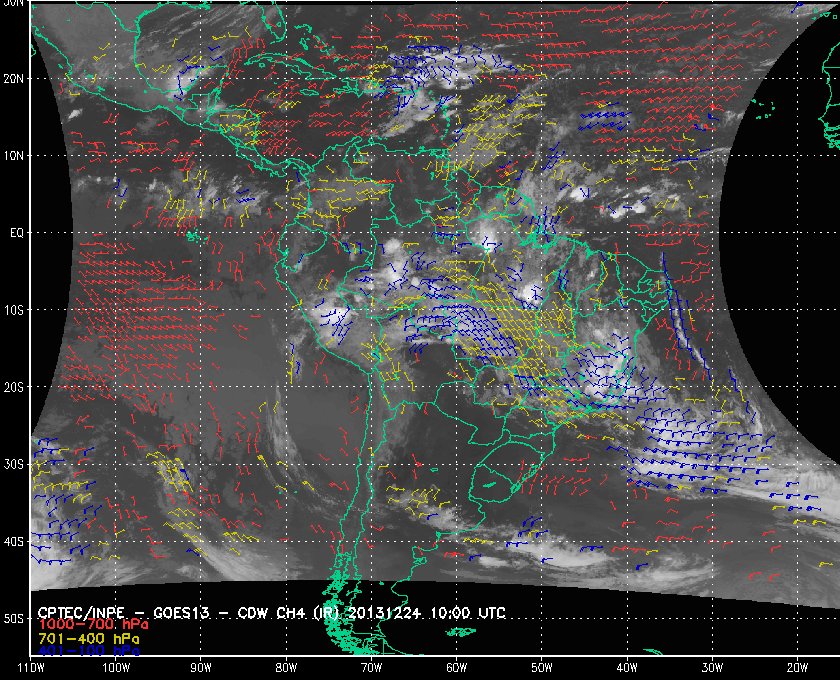Click the 40W longitude label
840x680 pixels.
pyautogui.click(x=627, y=668)
